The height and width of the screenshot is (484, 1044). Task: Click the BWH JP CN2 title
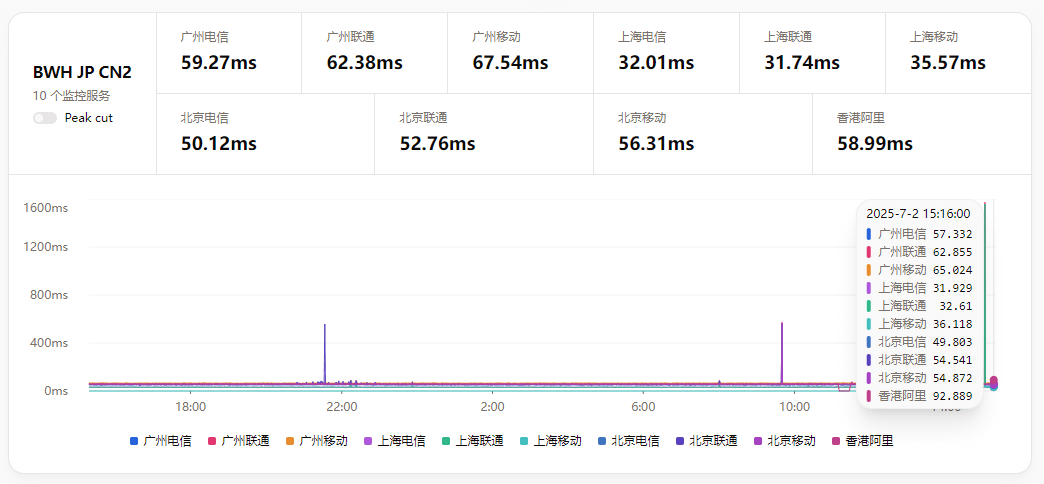click(x=82, y=72)
